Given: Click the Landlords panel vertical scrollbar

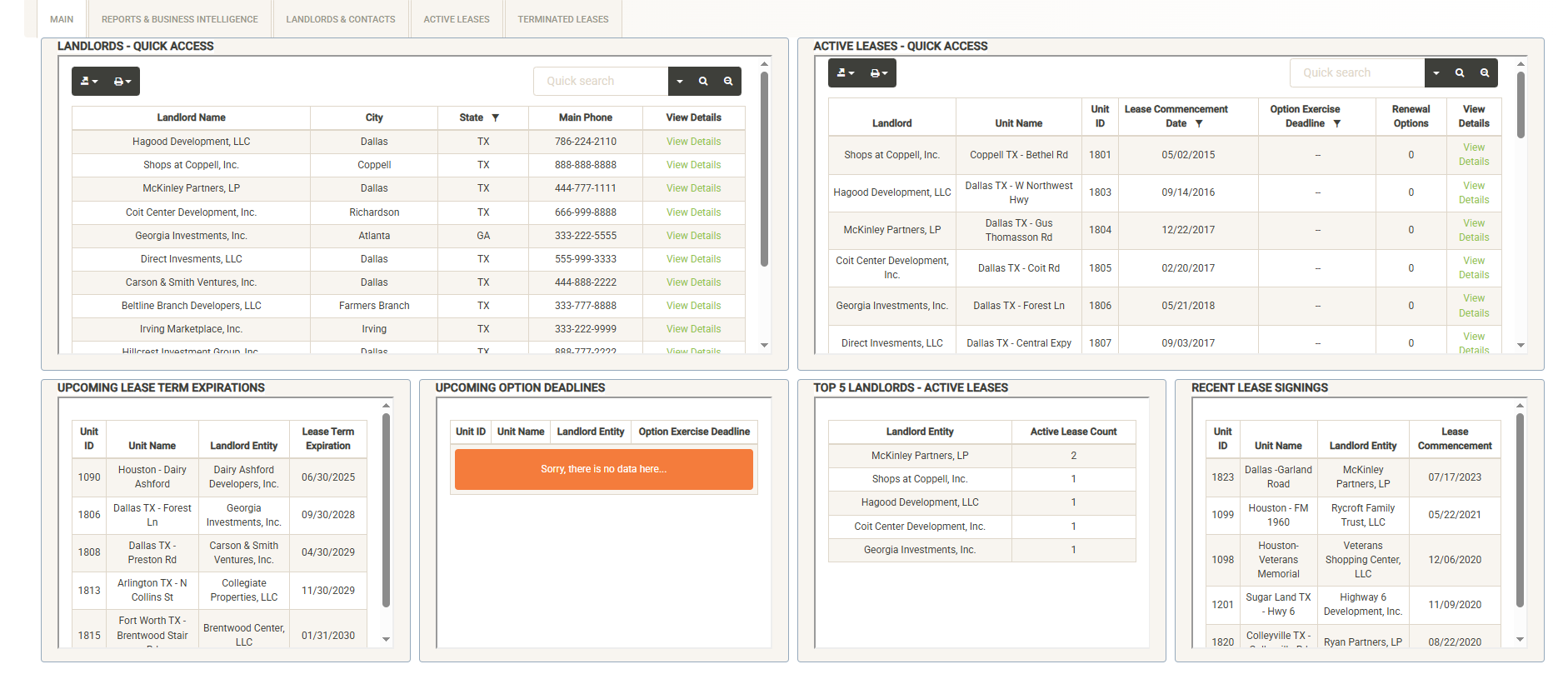Looking at the screenshot, I should tap(764, 167).
